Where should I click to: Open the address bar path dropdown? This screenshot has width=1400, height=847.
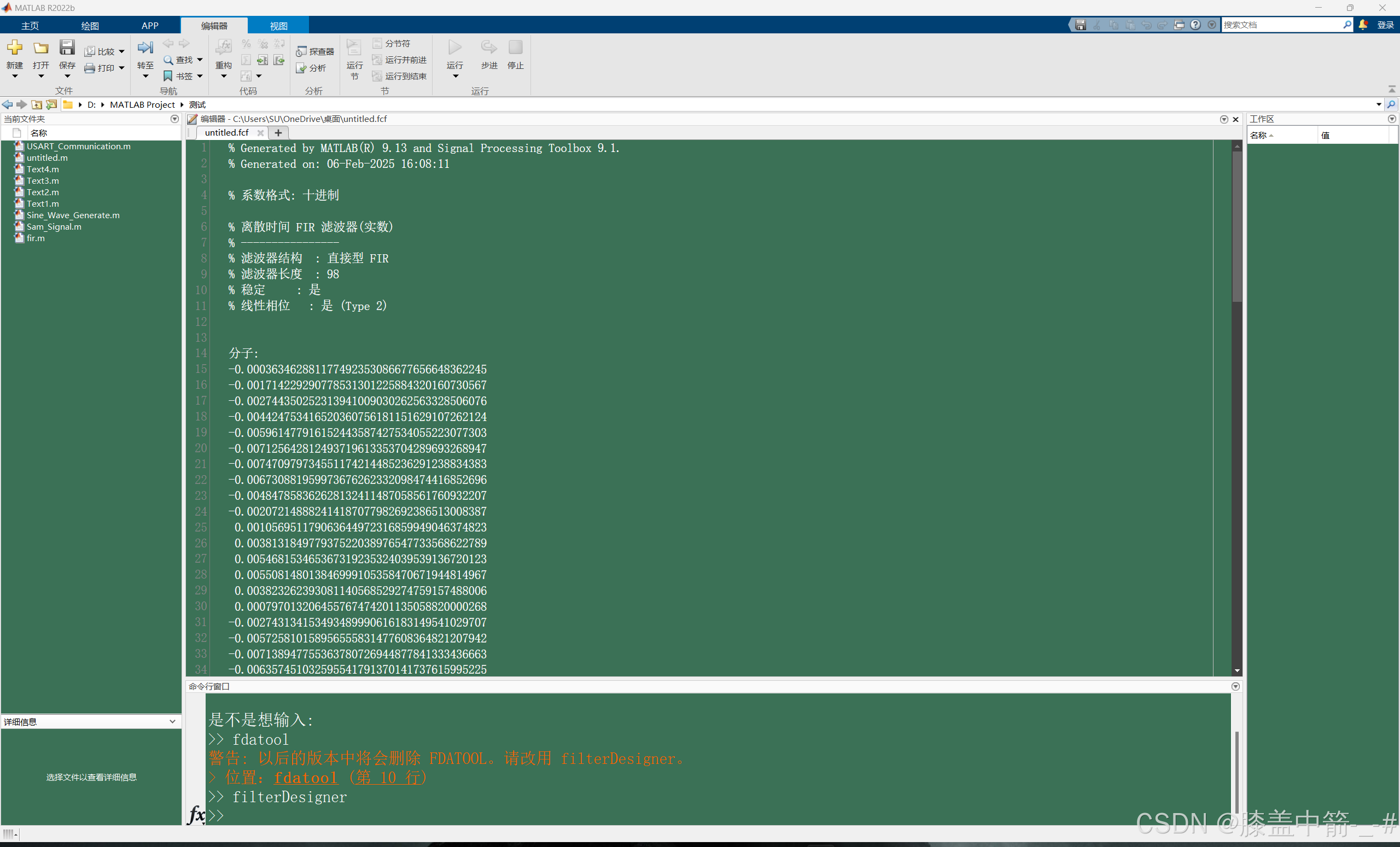pos(1379,104)
